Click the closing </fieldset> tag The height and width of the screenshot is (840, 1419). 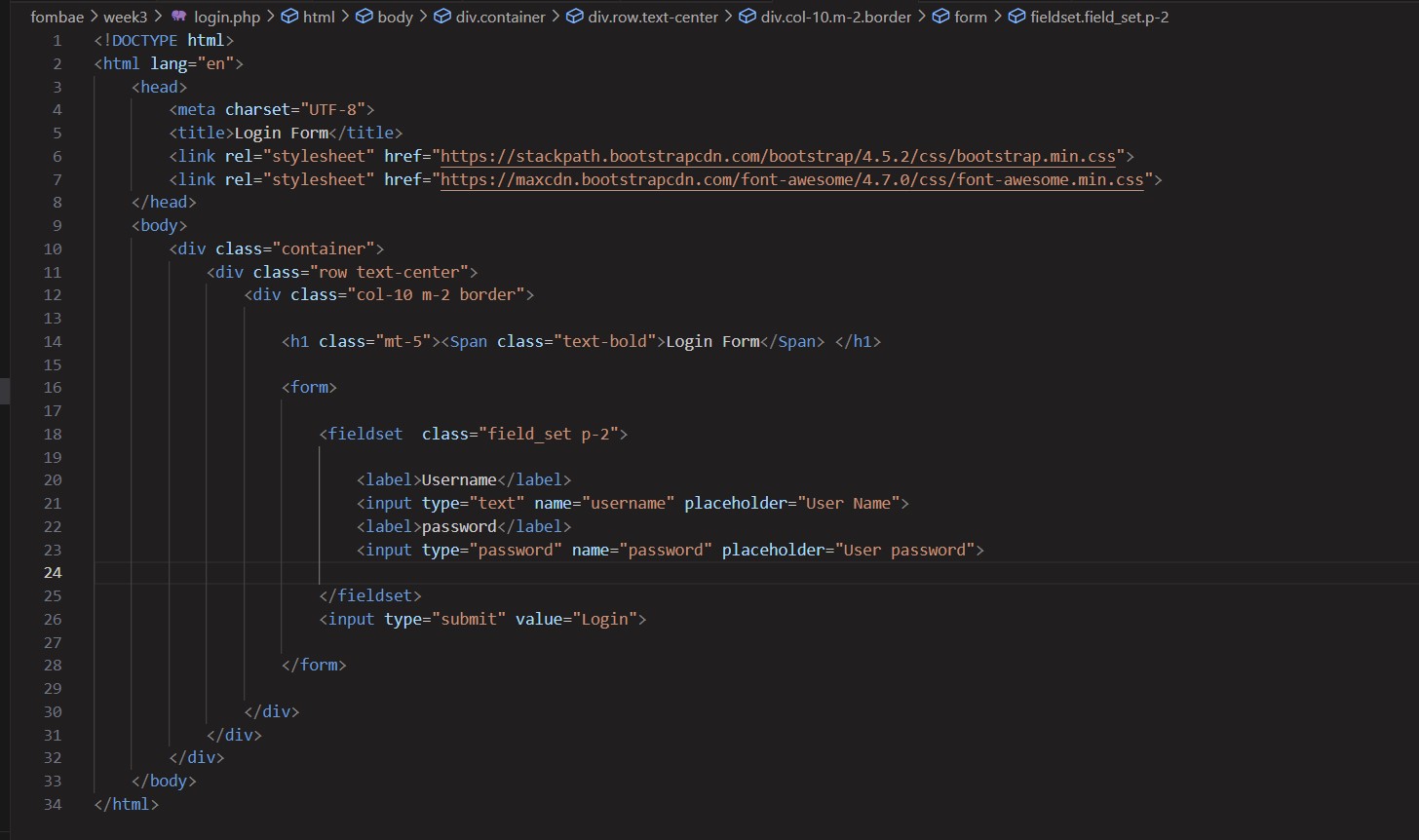point(370,595)
